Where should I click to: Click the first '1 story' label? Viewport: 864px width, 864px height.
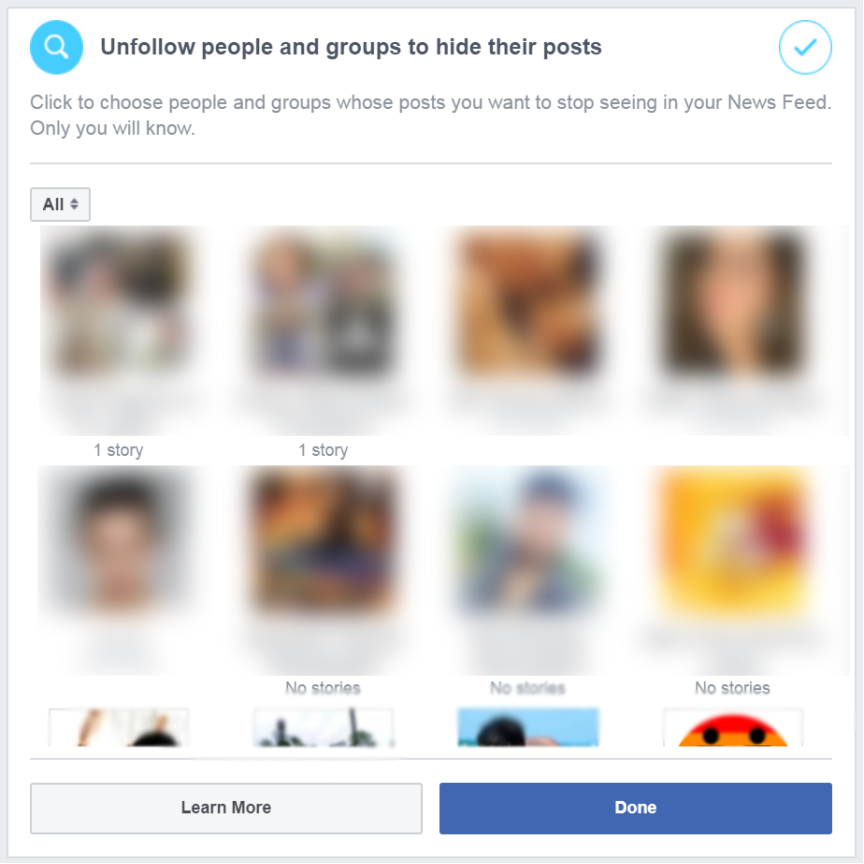point(118,450)
